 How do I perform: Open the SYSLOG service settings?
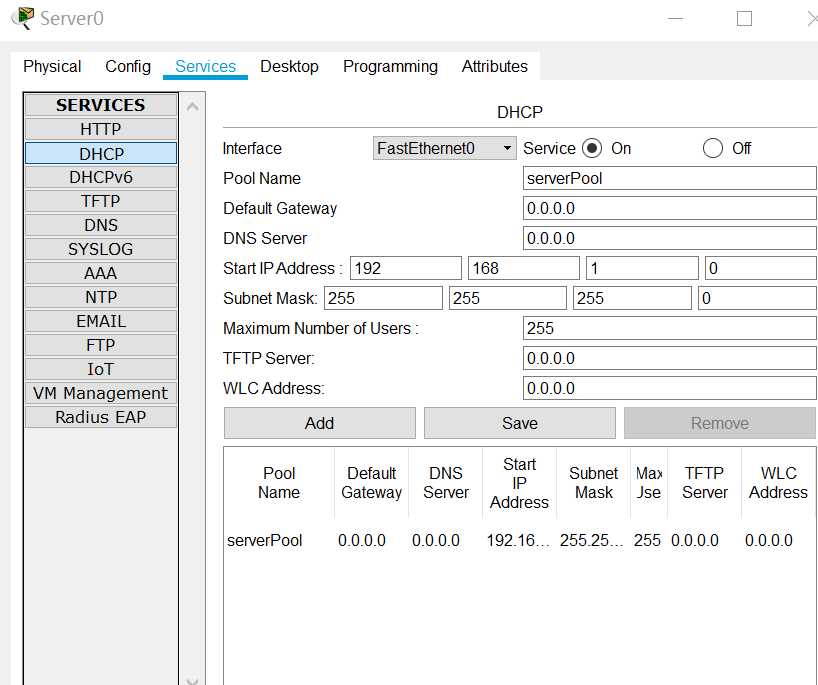pyautogui.click(x=101, y=249)
